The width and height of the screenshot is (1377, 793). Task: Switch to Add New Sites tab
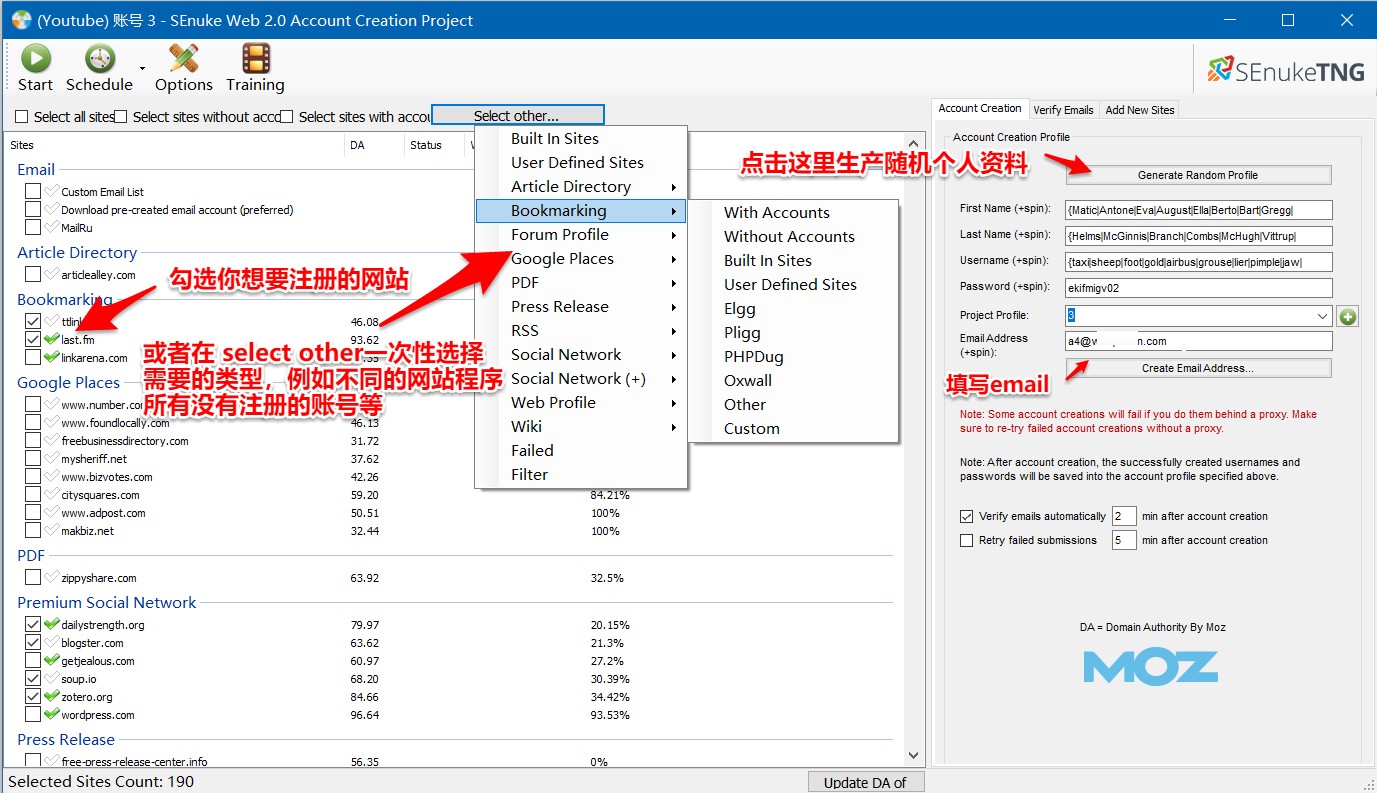click(1140, 110)
